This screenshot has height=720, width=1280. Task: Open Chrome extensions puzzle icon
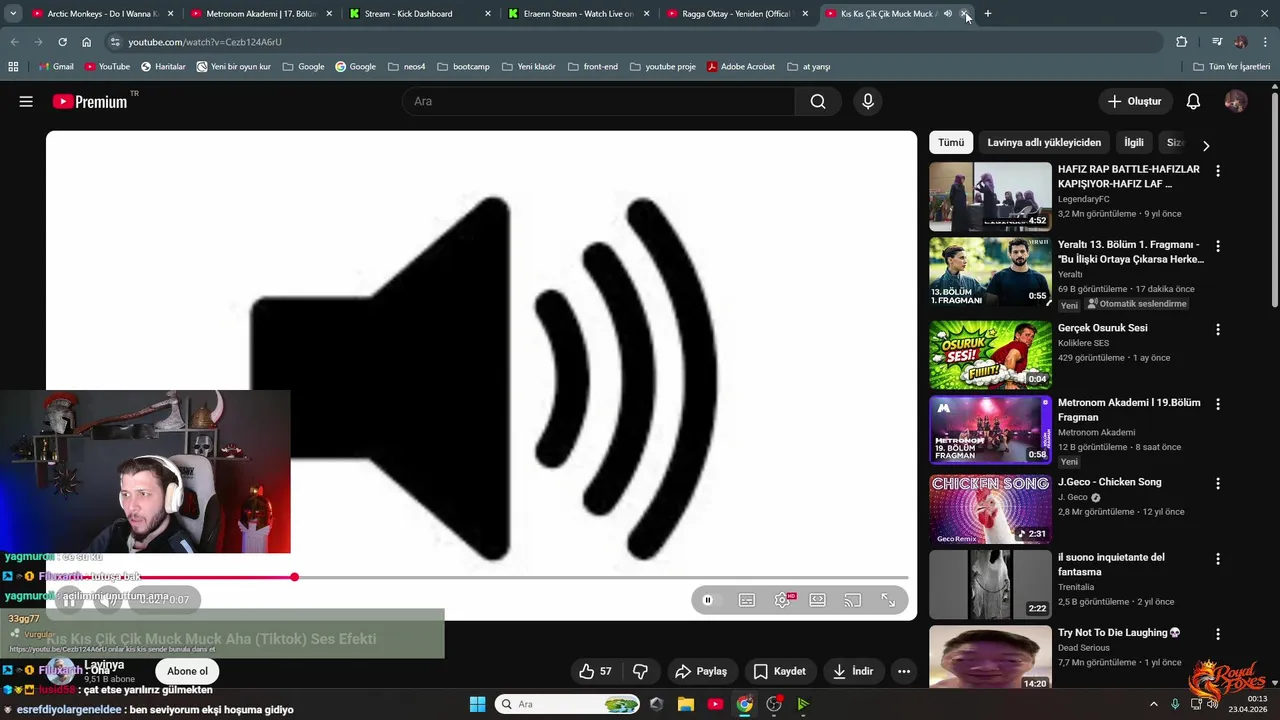[x=1181, y=42]
